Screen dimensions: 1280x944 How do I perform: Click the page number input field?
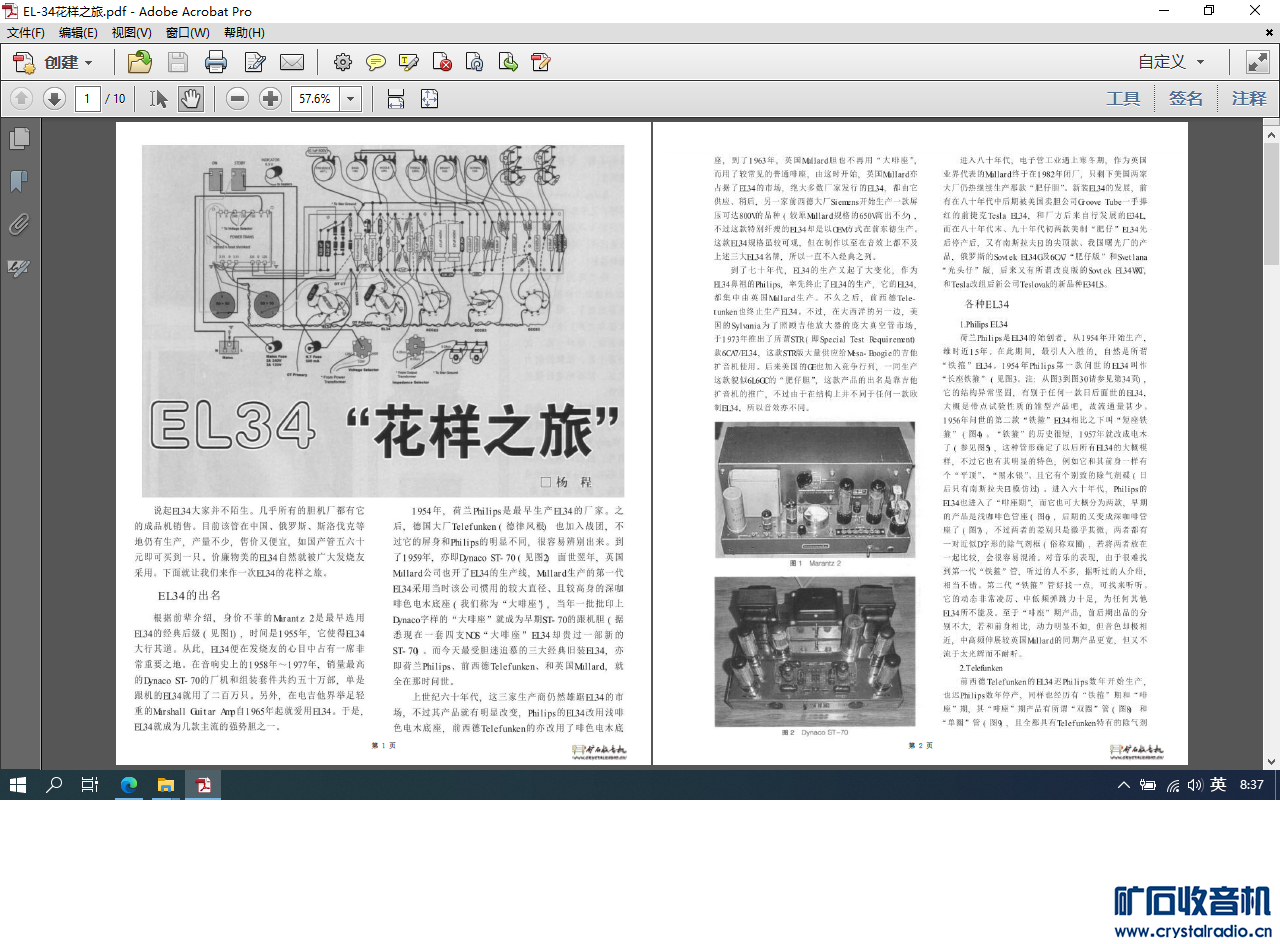[88, 98]
